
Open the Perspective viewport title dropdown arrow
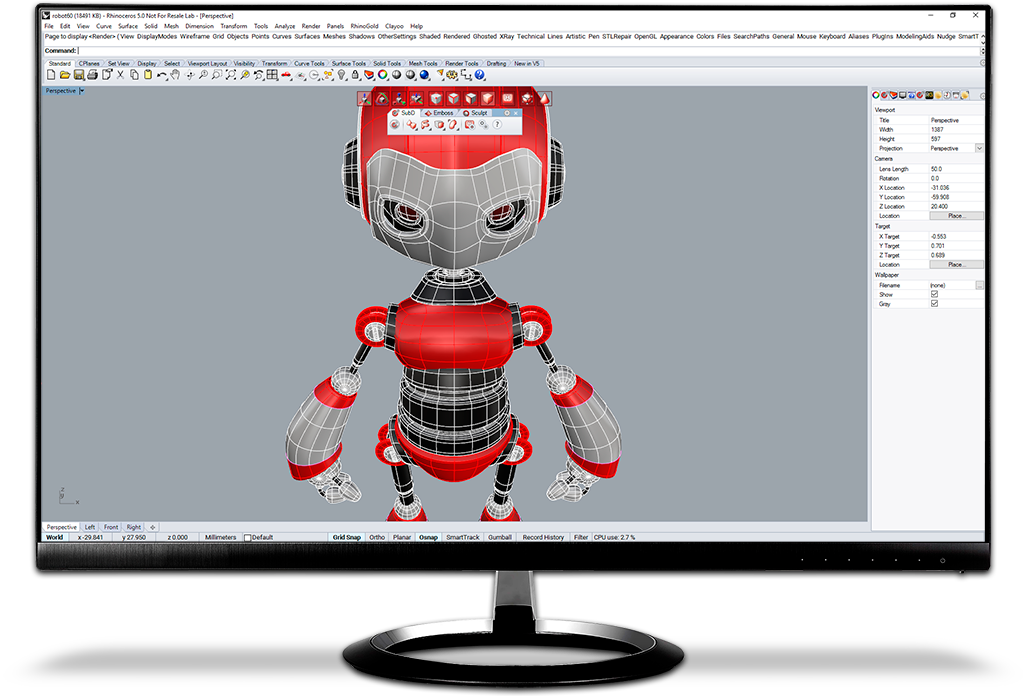pyautogui.click(x=82, y=91)
